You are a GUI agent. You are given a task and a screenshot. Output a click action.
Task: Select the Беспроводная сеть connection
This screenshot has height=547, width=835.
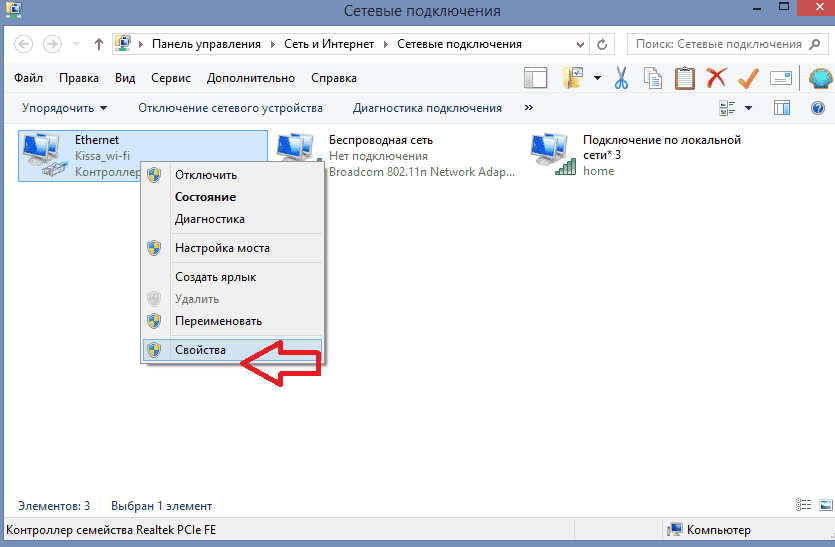(x=397, y=156)
